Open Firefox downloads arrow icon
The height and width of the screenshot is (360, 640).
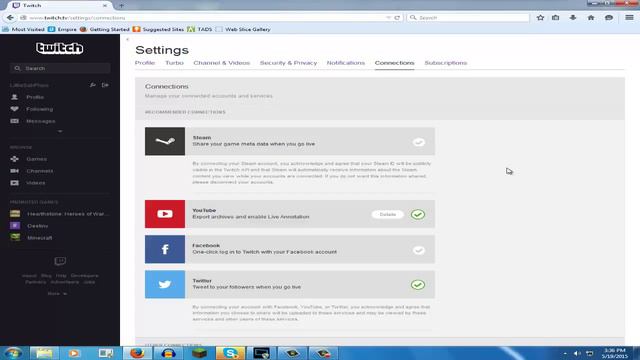(x=573, y=18)
